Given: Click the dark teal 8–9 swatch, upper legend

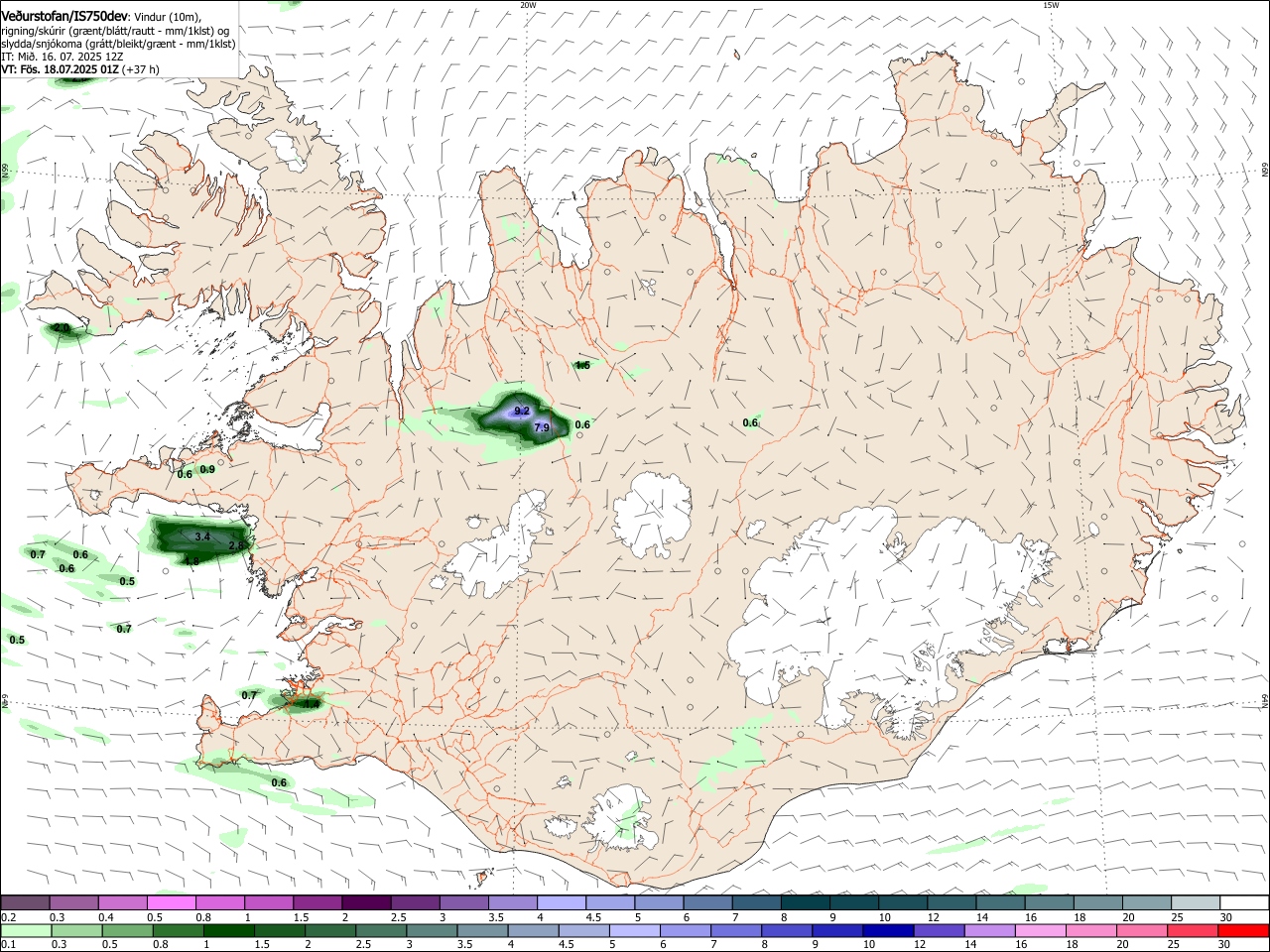Looking at the screenshot, I should [x=805, y=902].
